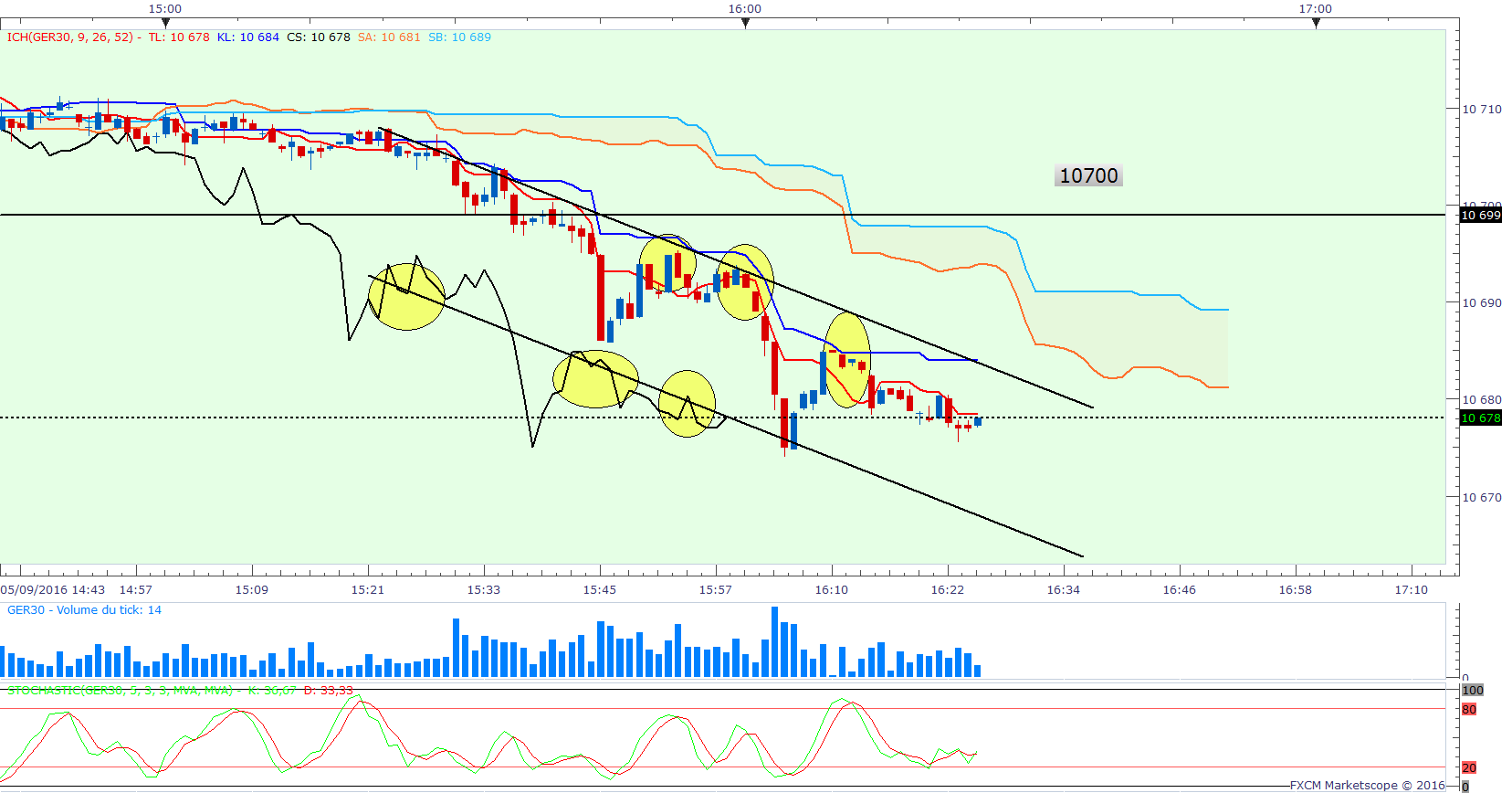The width and height of the screenshot is (1512, 793).
Task: Click the CS: 10 678 value
Action: (319, 37)
